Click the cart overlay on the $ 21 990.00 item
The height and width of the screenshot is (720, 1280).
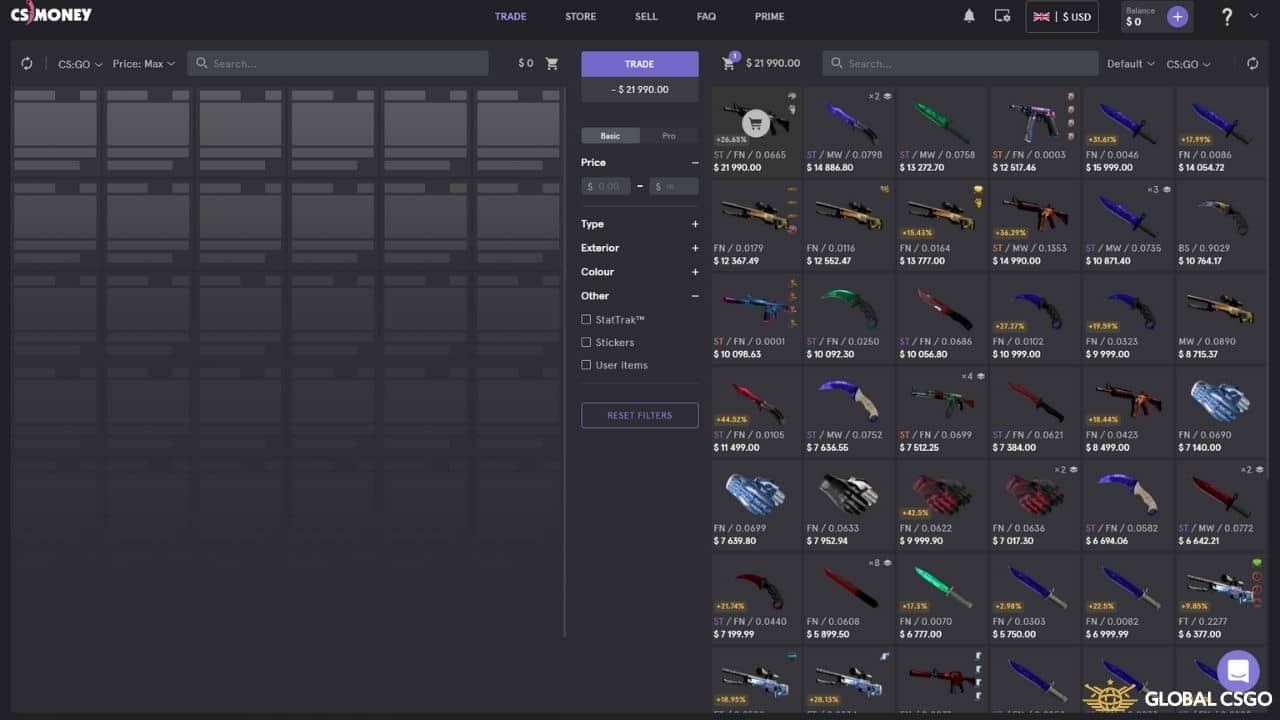756,124
